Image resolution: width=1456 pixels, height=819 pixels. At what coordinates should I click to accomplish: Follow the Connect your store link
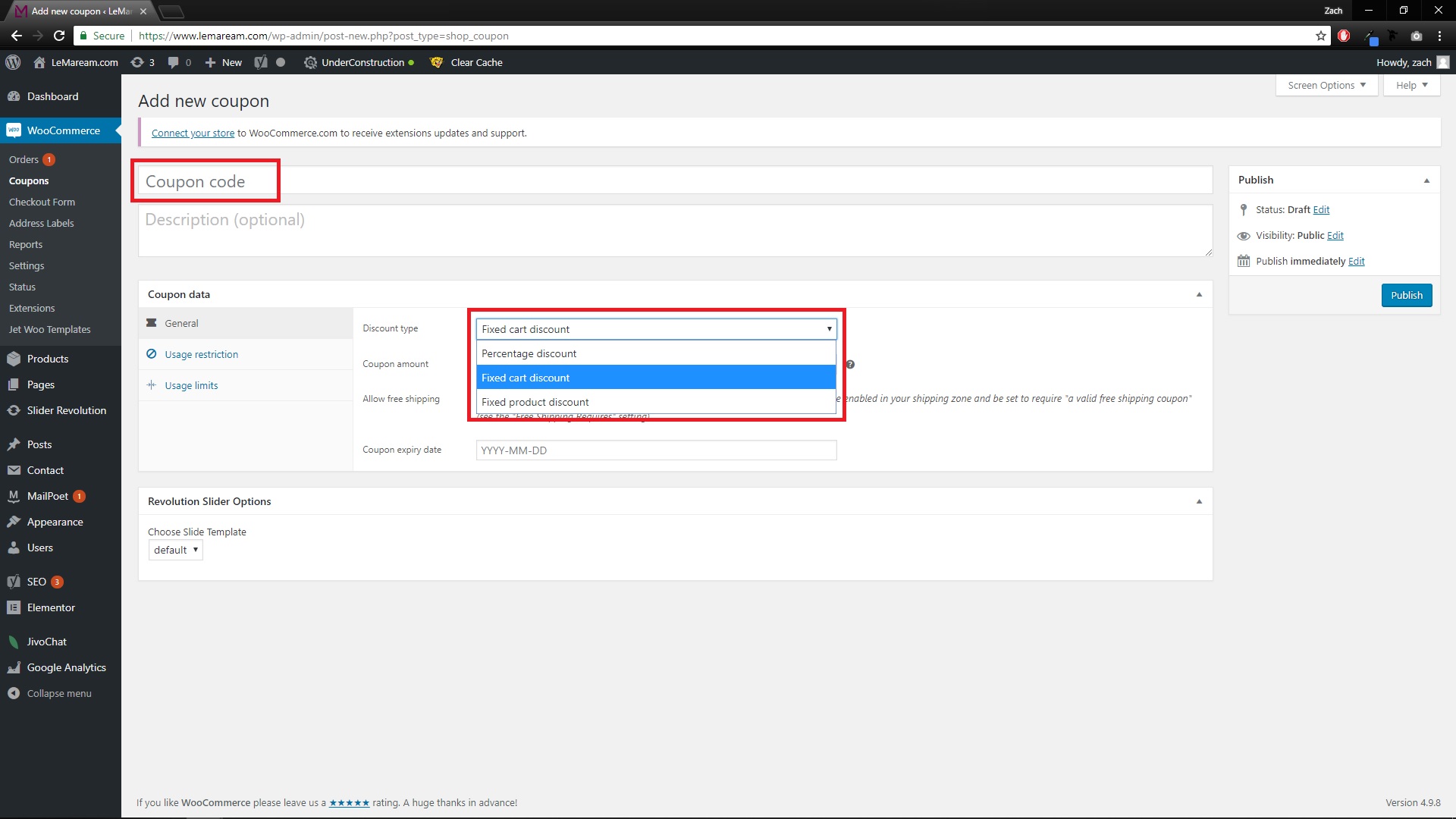pos(193,133)
